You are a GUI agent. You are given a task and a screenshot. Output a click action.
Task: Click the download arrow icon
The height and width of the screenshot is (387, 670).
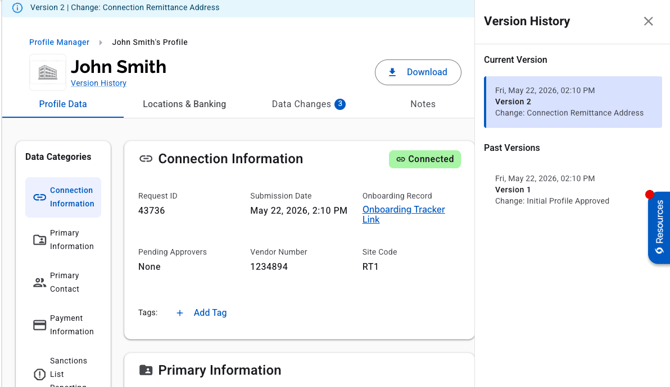(x=392, y=72)
